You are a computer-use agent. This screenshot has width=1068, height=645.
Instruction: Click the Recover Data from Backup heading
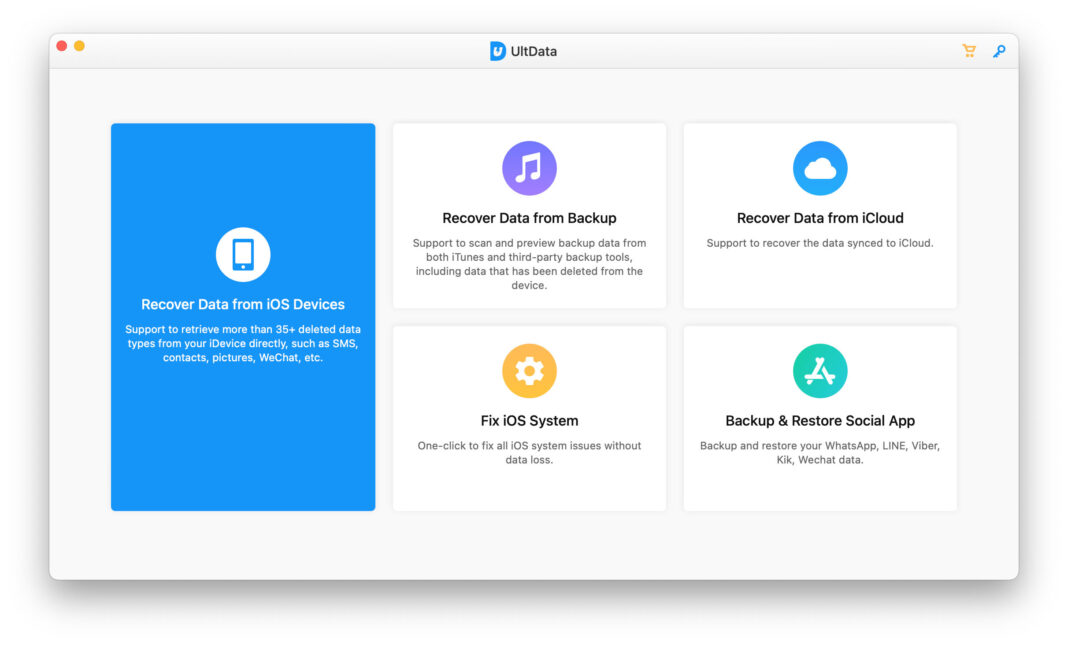coord(529,218)
